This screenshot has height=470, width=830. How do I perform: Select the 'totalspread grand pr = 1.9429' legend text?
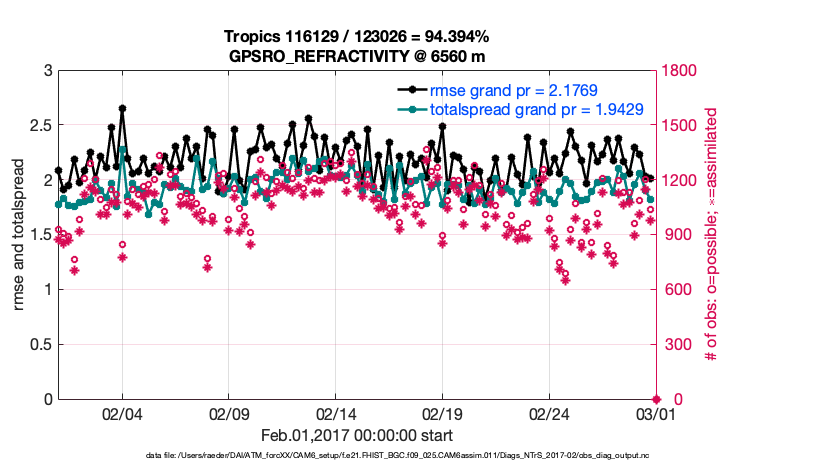pos(536,109)
